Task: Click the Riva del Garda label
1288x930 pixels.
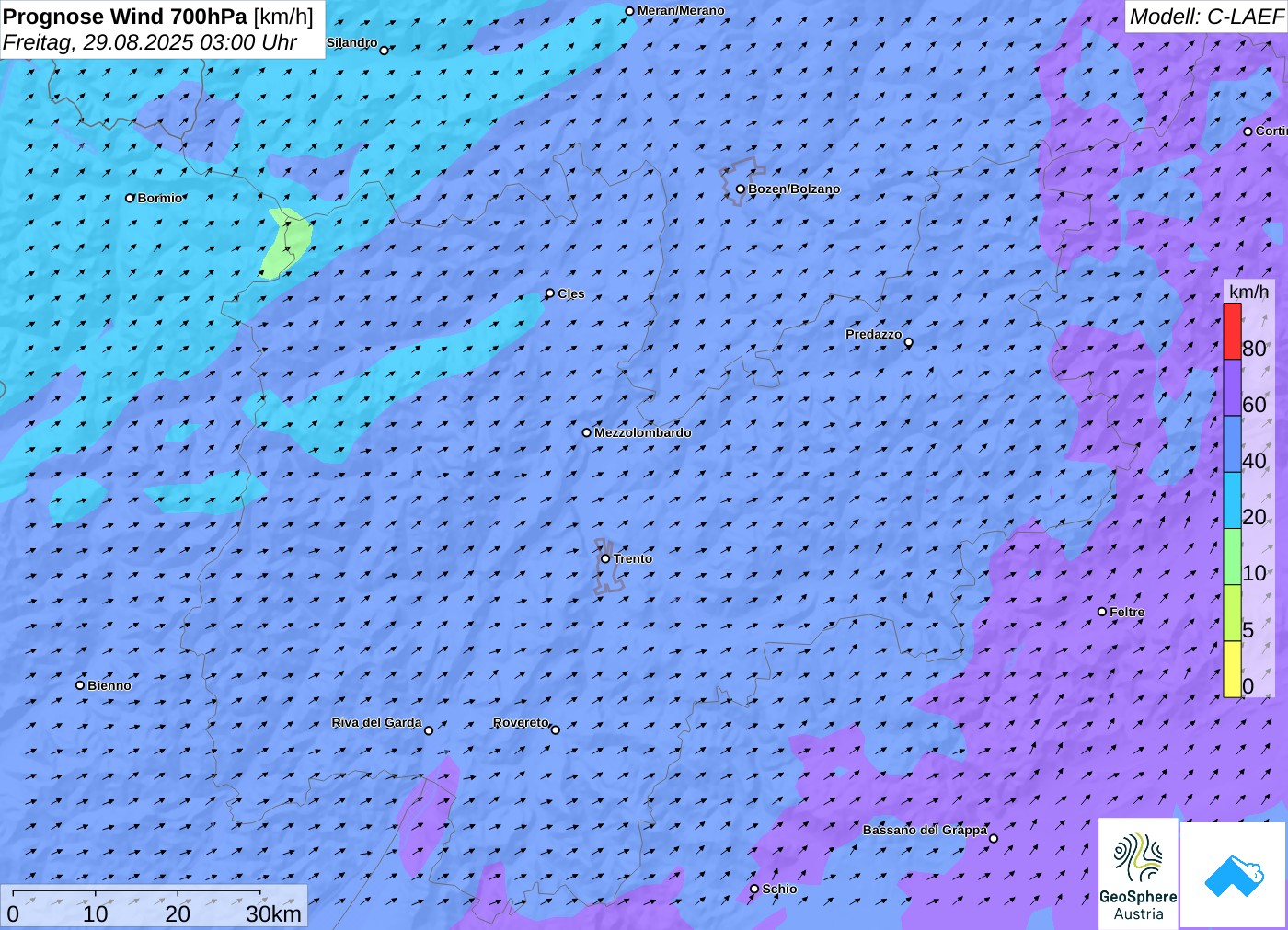Action: tap(376, 723)
